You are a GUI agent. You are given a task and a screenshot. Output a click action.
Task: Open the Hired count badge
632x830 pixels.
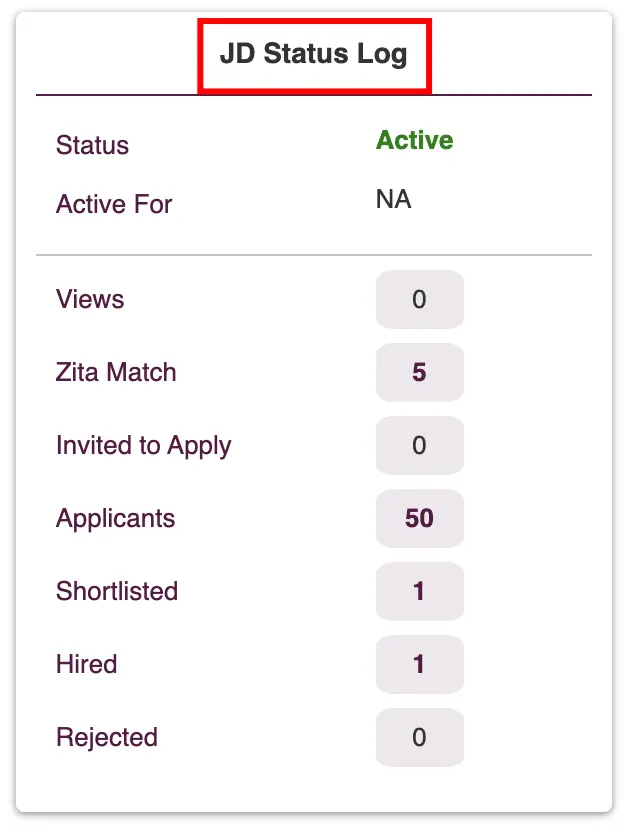(x=419, y=664)
